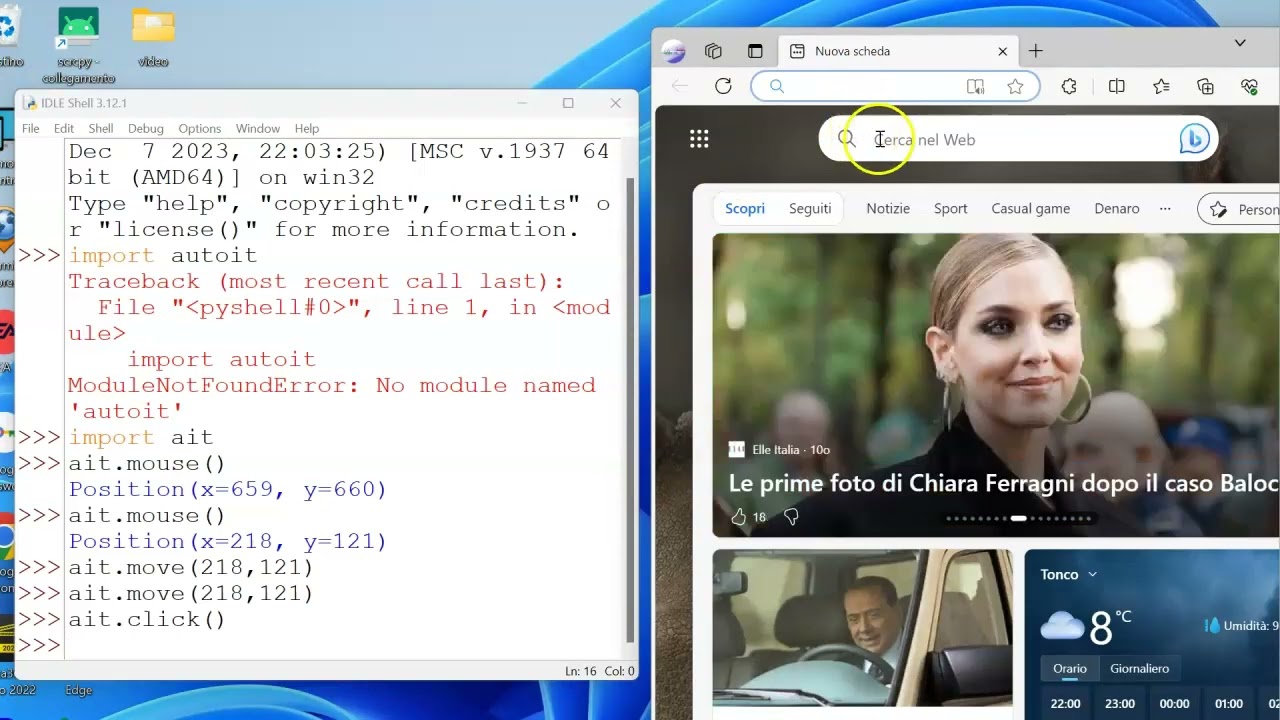The width and height of the screenshot is (1280, 720).
Task: Select the Giornaliero weather tab
Action: (x=1139, y=668)
